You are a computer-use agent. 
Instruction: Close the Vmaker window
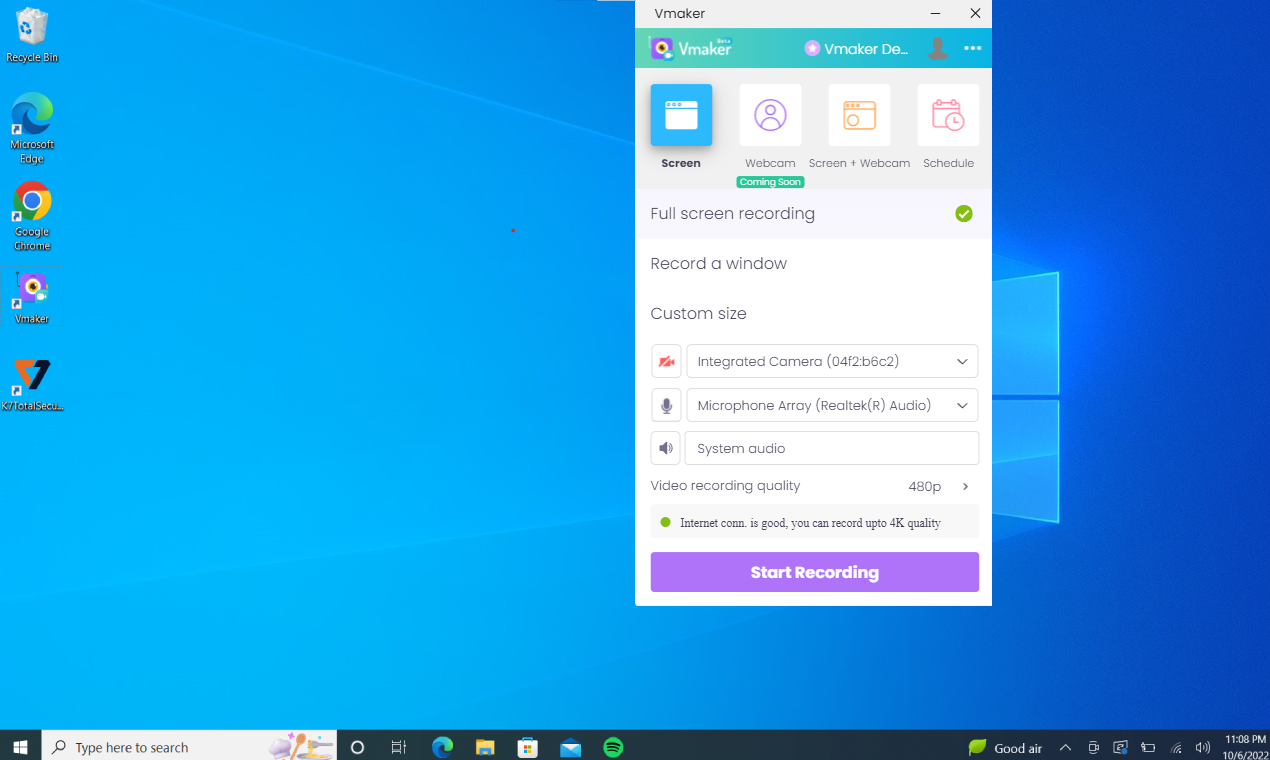(x=975, y=13)
